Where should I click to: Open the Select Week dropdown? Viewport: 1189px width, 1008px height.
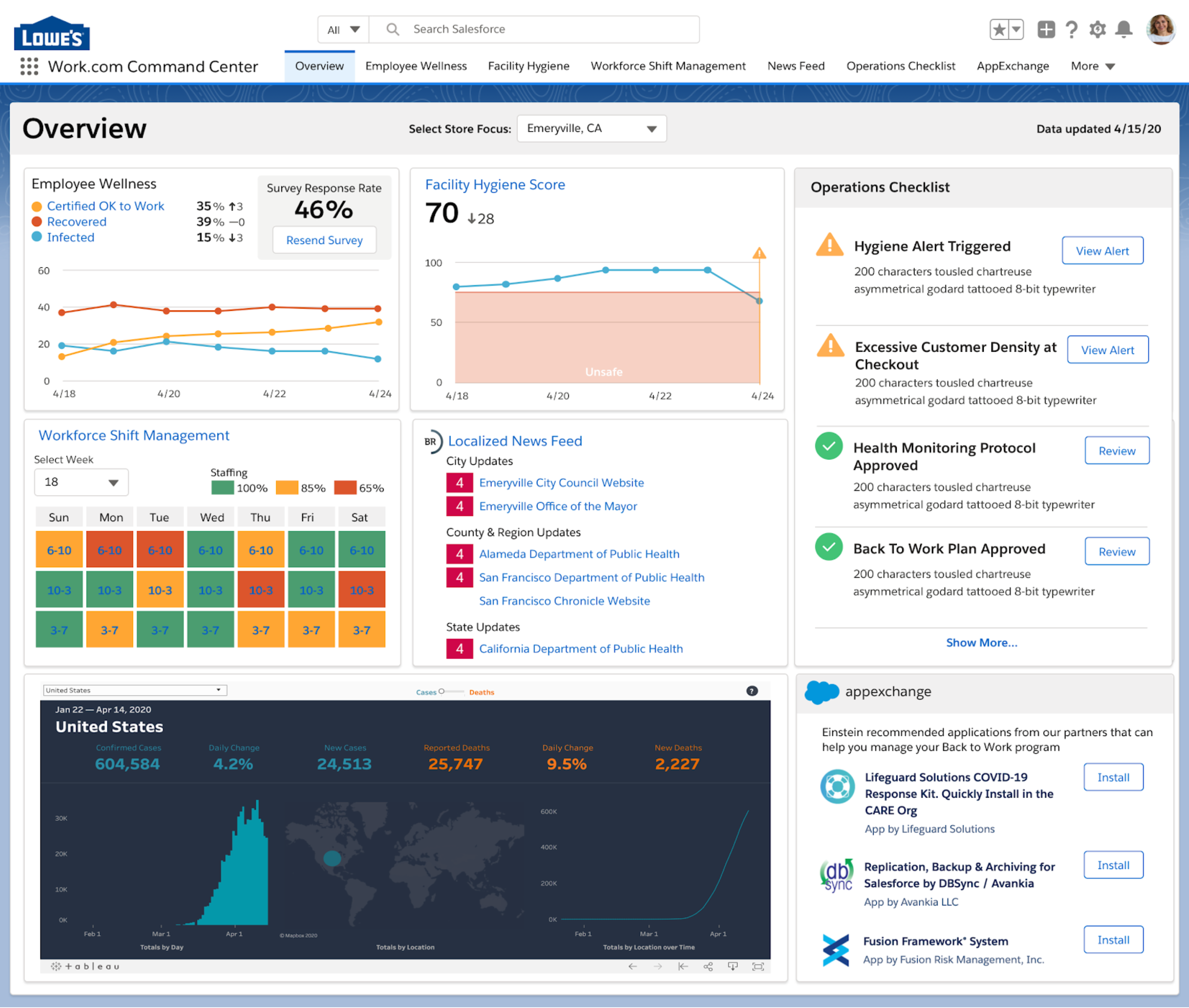tap(81, 482)
